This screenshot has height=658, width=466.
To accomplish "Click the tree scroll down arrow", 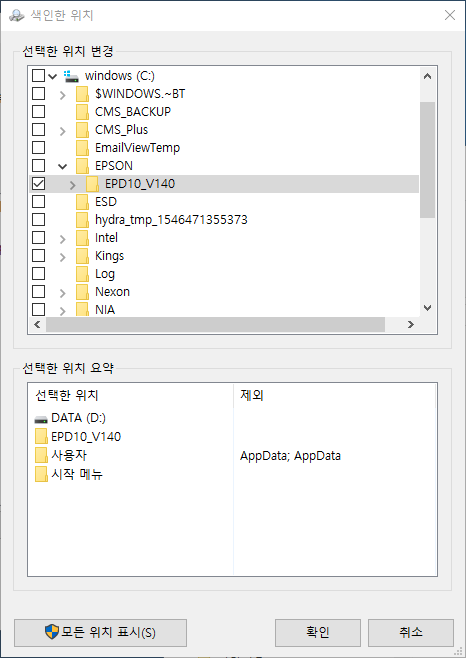I will tap(427, 308).
